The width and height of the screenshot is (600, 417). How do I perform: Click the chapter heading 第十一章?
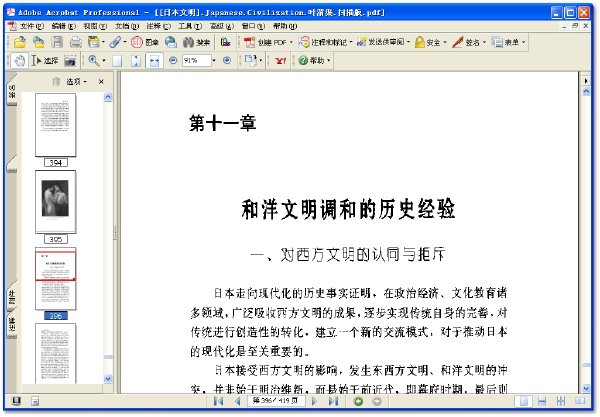223,123
